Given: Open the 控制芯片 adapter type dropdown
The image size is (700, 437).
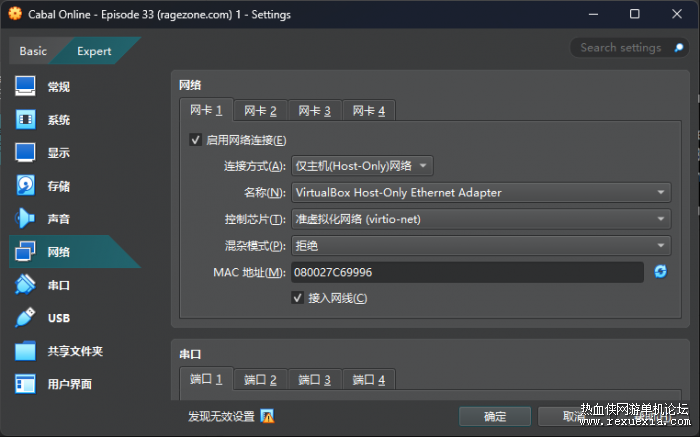Looking at the screenshot, I should 481,219.
